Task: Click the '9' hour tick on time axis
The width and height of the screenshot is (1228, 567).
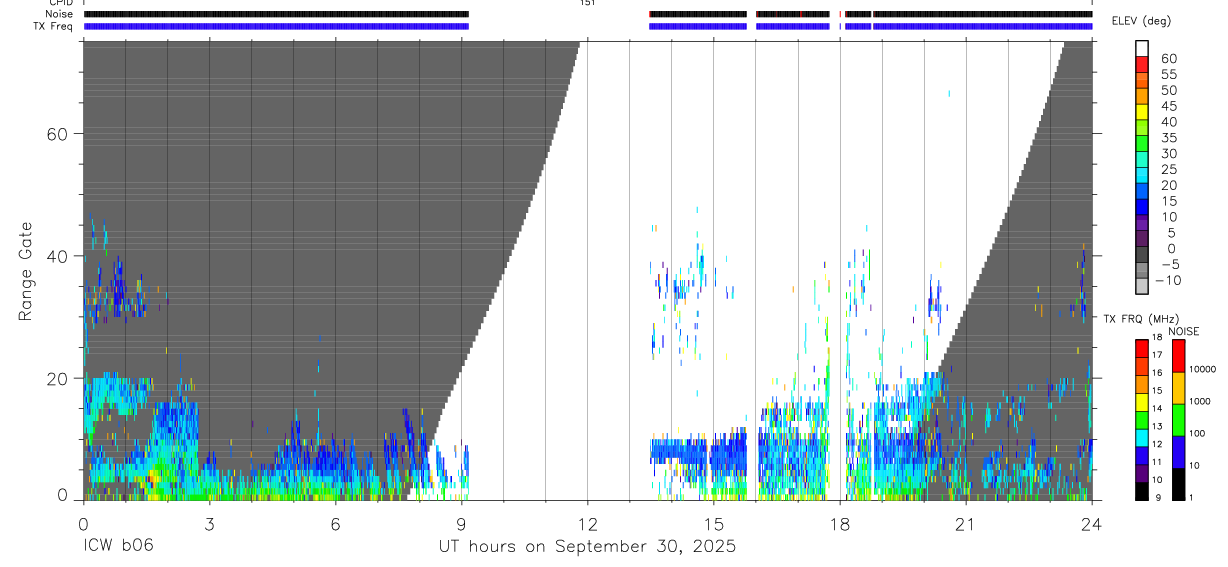Action: [461, 524]
